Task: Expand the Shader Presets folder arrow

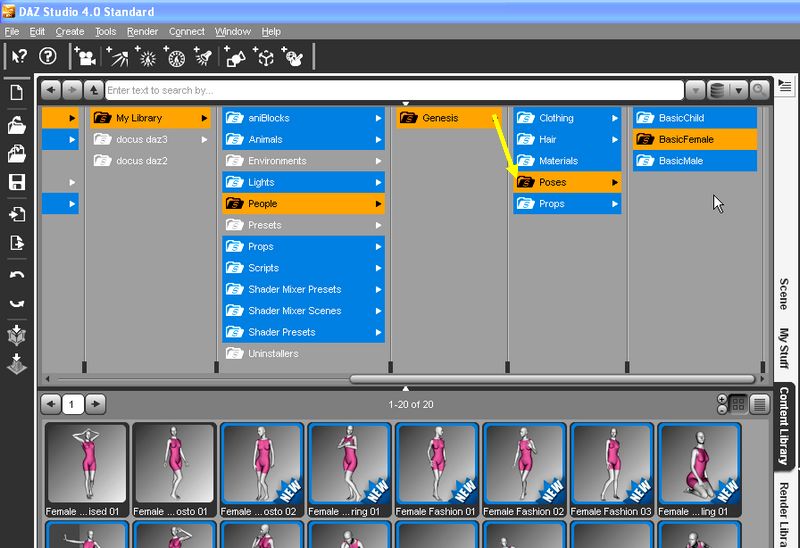Action: (x=378, y=332)
